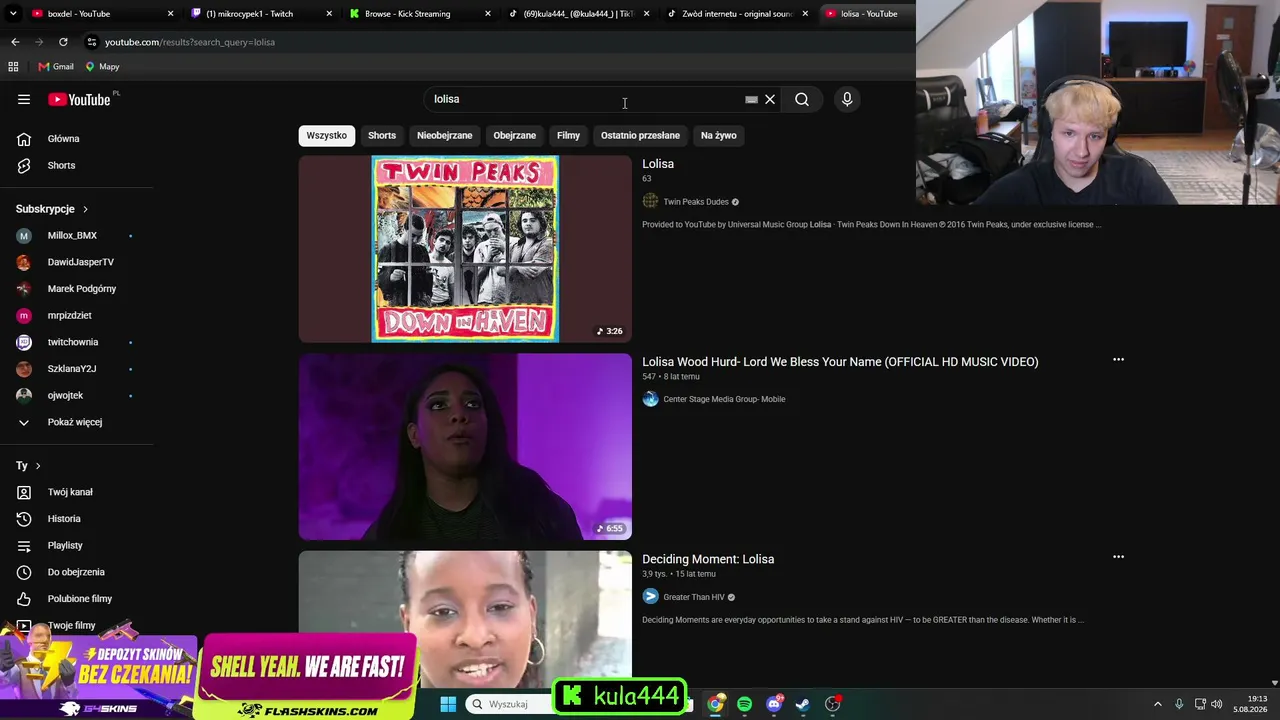
Task: Open the on-screen keyboard in search box
Action: point(751,99)
